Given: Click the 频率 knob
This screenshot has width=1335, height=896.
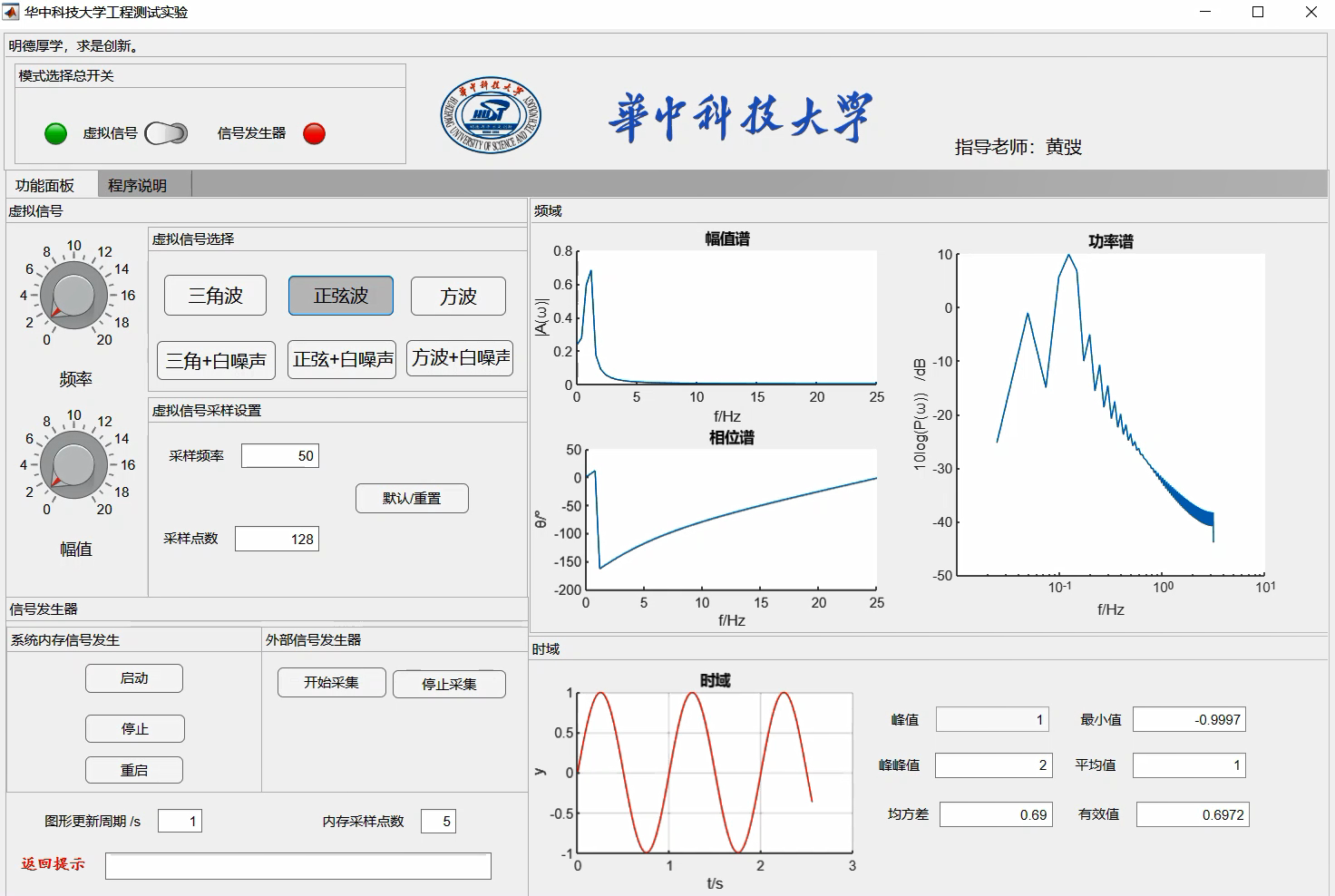Looking at the screenshot, I should (x=73, y=295).
